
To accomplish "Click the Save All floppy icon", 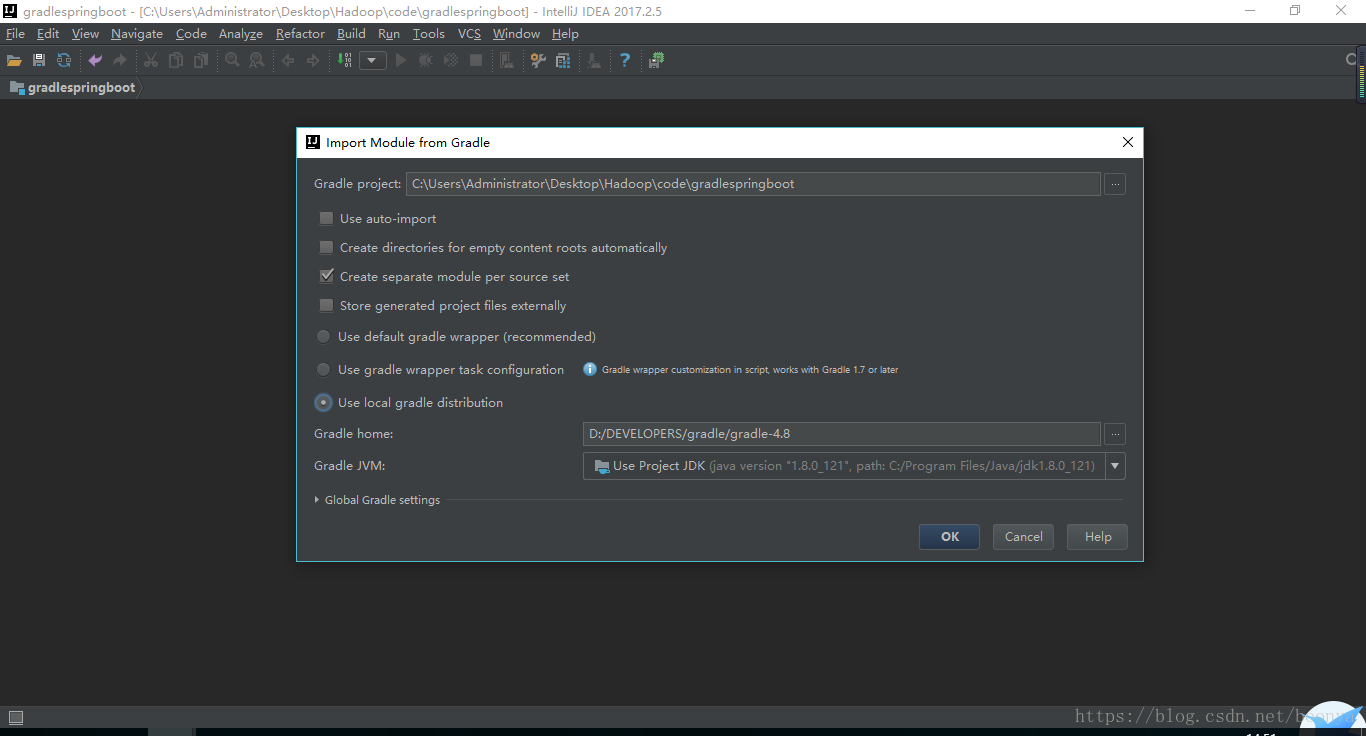I will (x=39, y=61).
